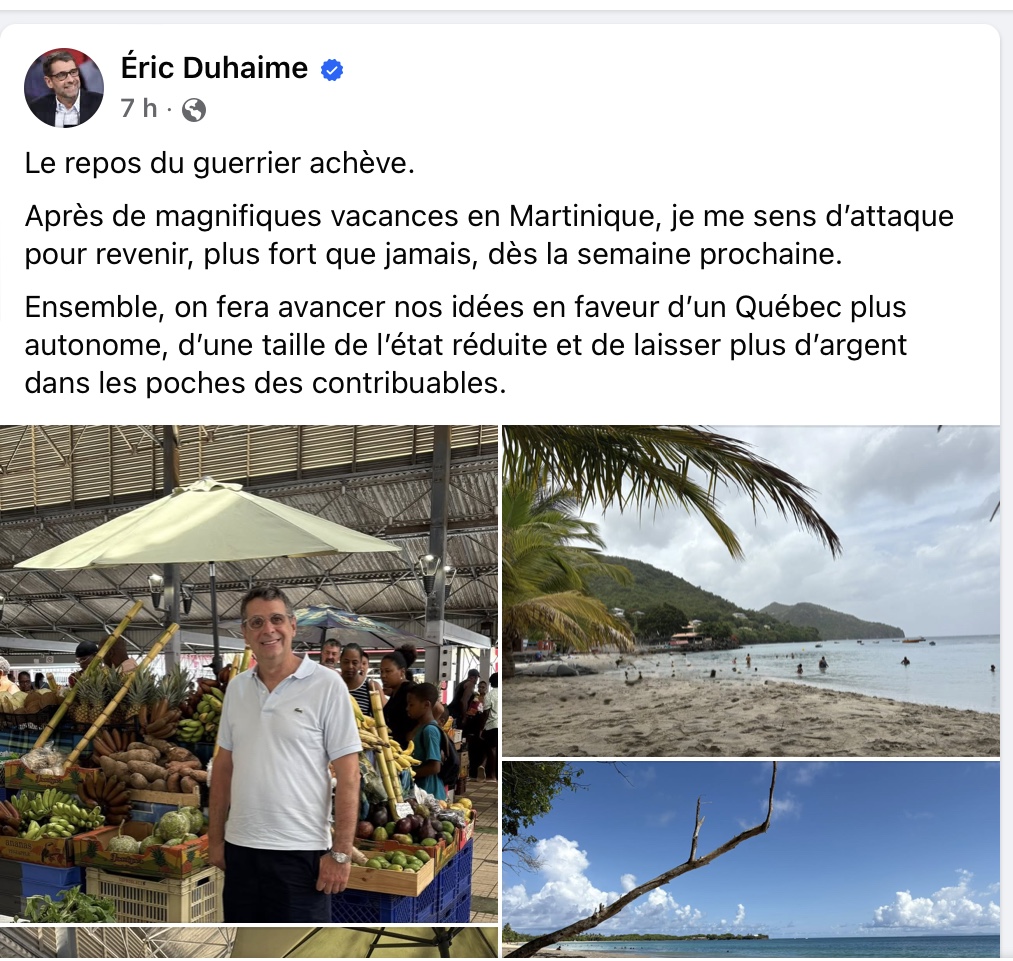Open the post via "7 h" timestamp

(x=139, y=108)
